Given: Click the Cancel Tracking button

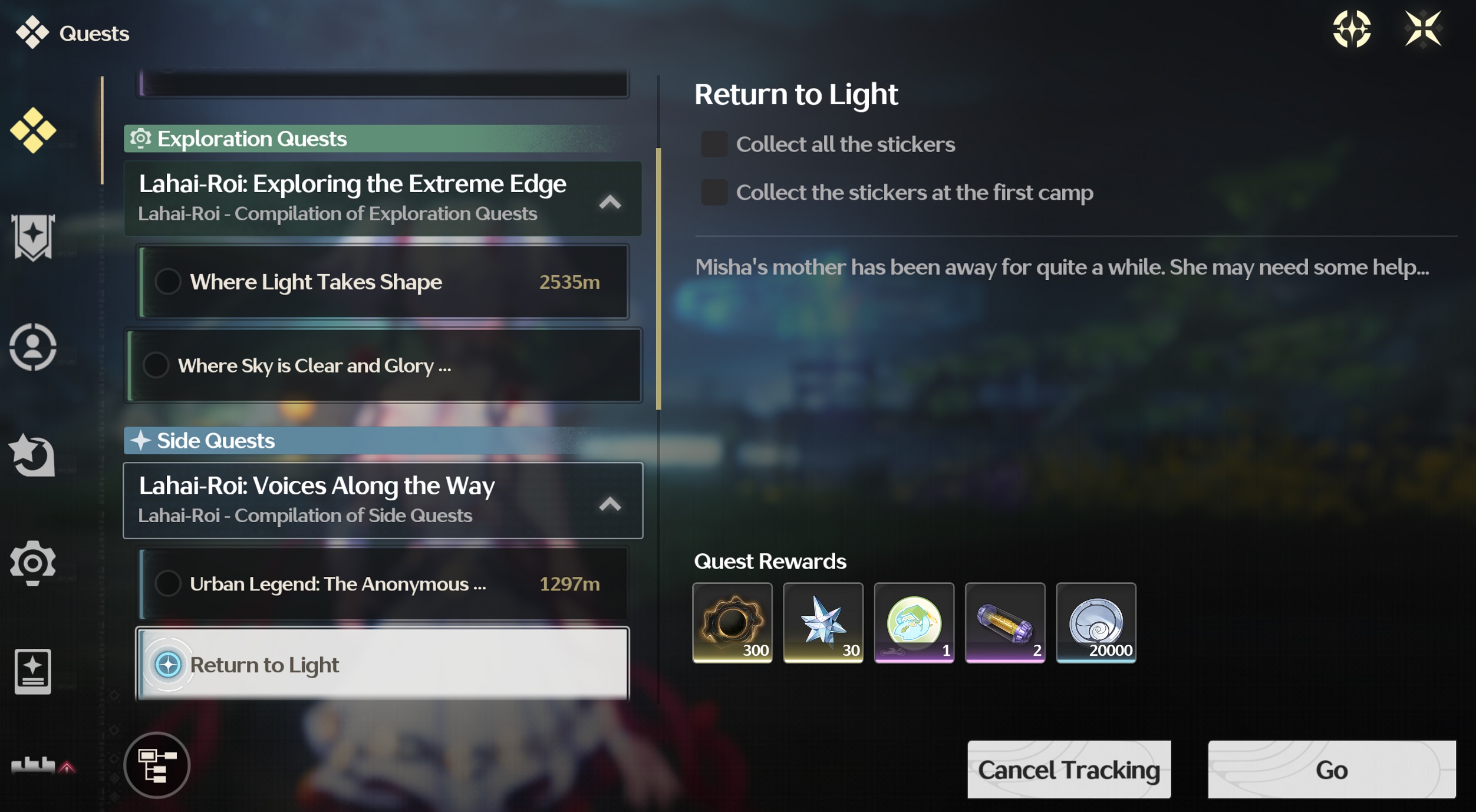Looking at the screenshot, I should click(1069, 770).
